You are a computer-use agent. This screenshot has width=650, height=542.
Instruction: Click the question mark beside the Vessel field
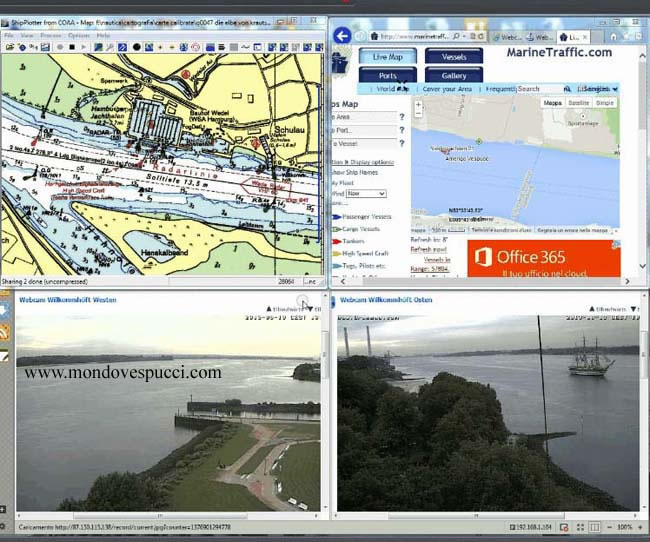[x=402, y=143]
